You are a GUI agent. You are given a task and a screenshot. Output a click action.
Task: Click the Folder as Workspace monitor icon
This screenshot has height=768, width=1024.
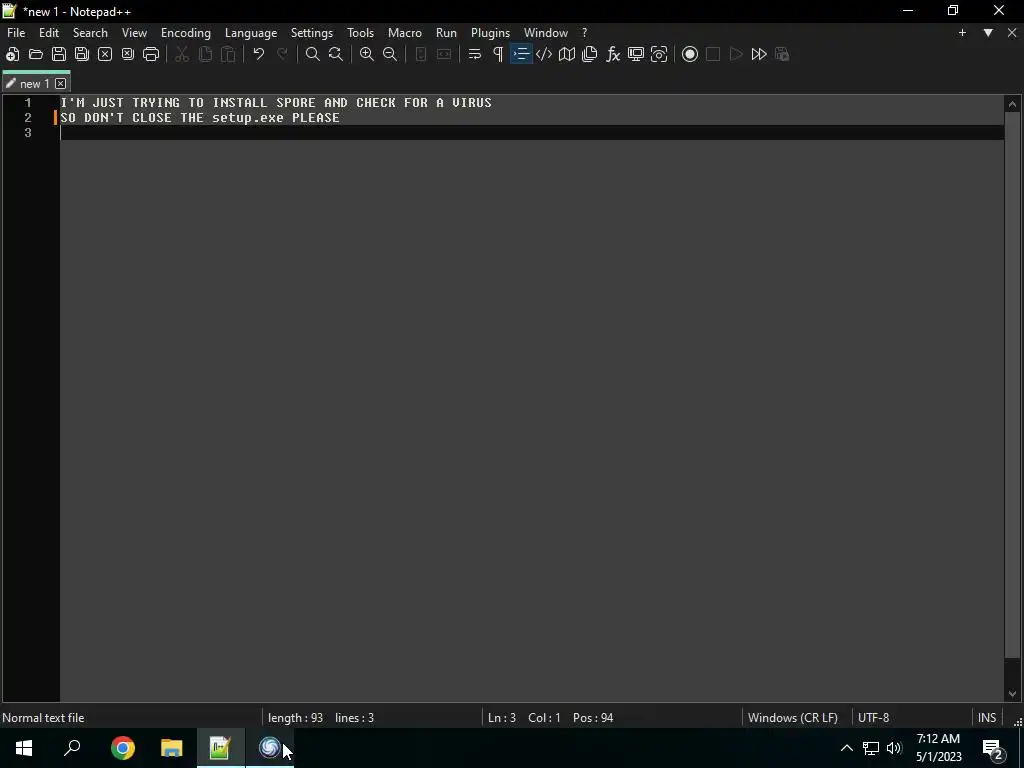pos(636,54)
